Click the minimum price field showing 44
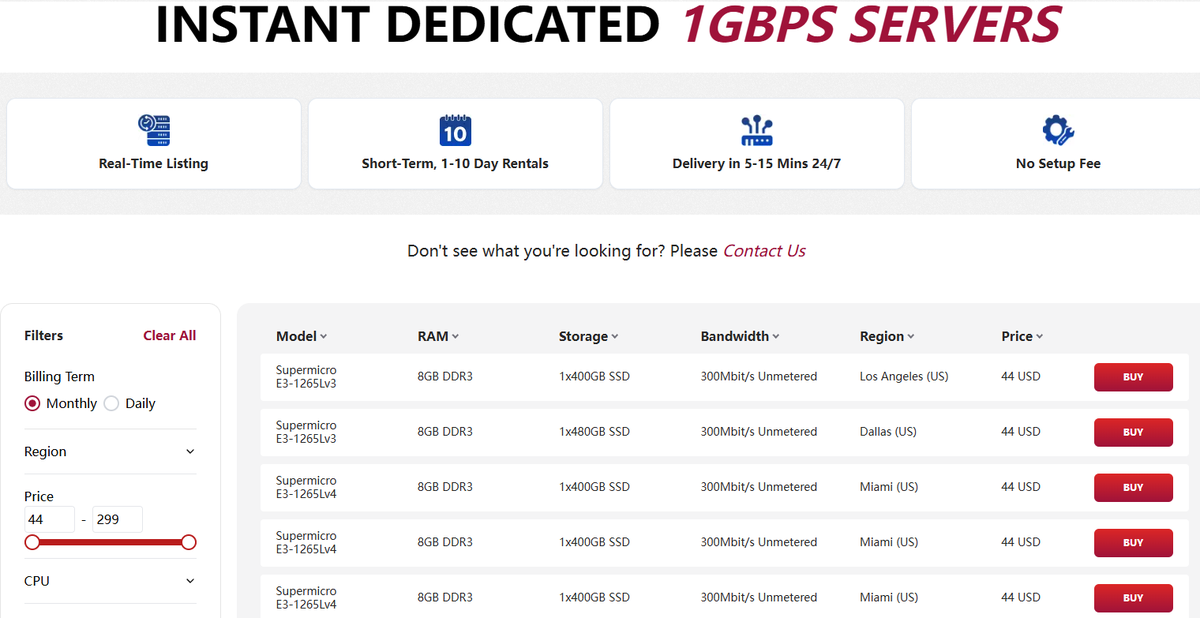 49,520
